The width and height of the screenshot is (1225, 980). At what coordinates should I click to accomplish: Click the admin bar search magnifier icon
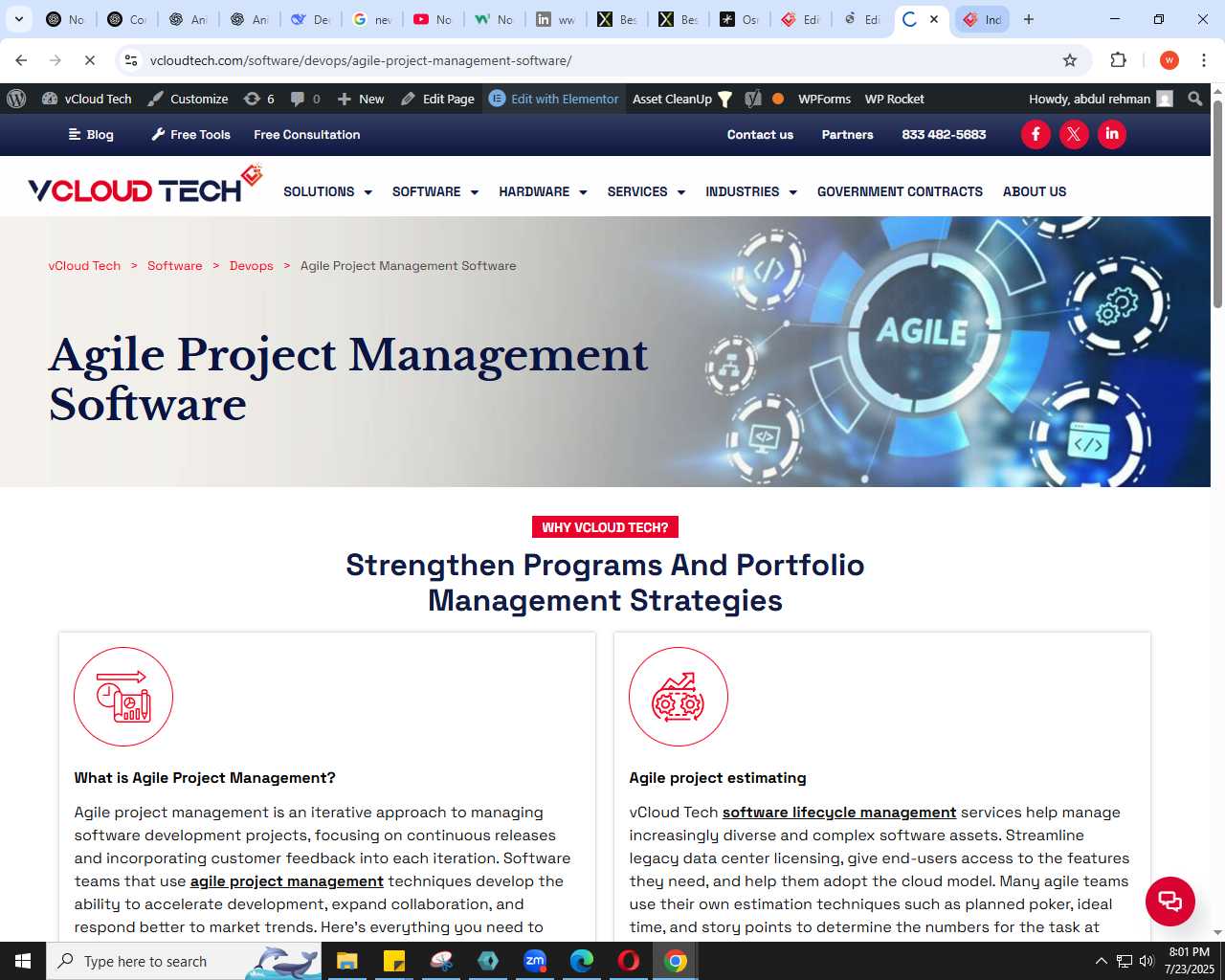pyautogui.click(x=1195, y=99)
